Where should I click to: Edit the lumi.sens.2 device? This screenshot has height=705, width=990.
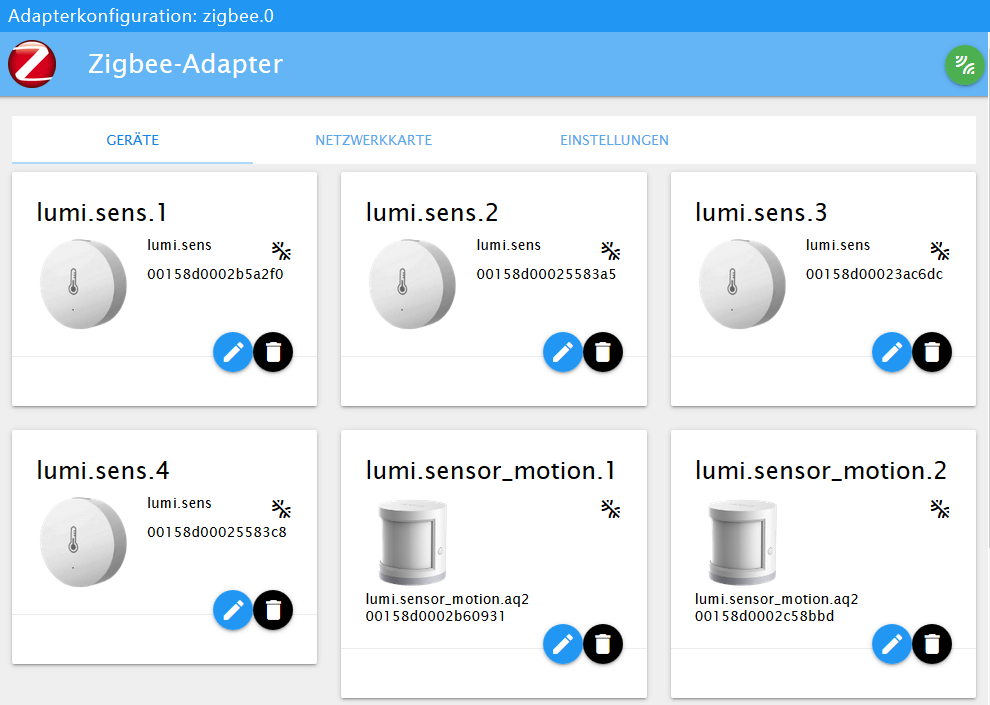[563, 352]
